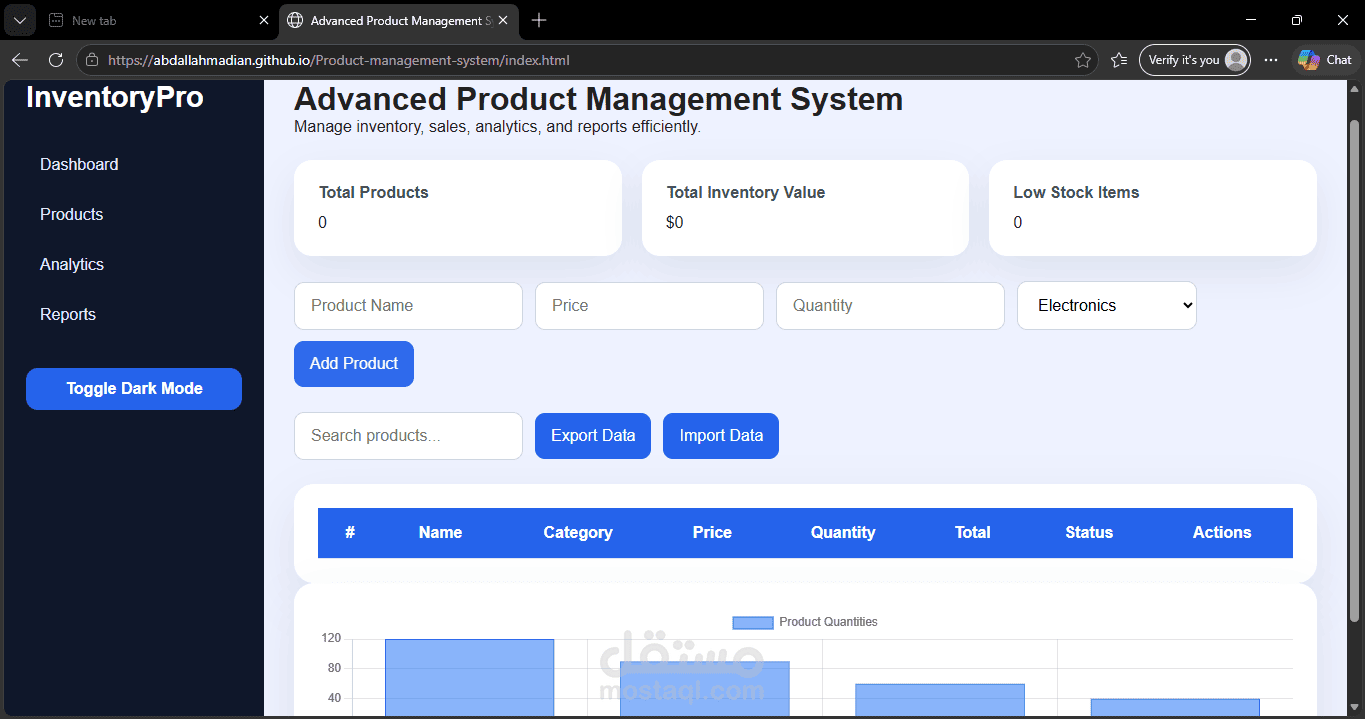Switch to the New tab browser tab
1365x719 pixels.
(x=160, y=20)
